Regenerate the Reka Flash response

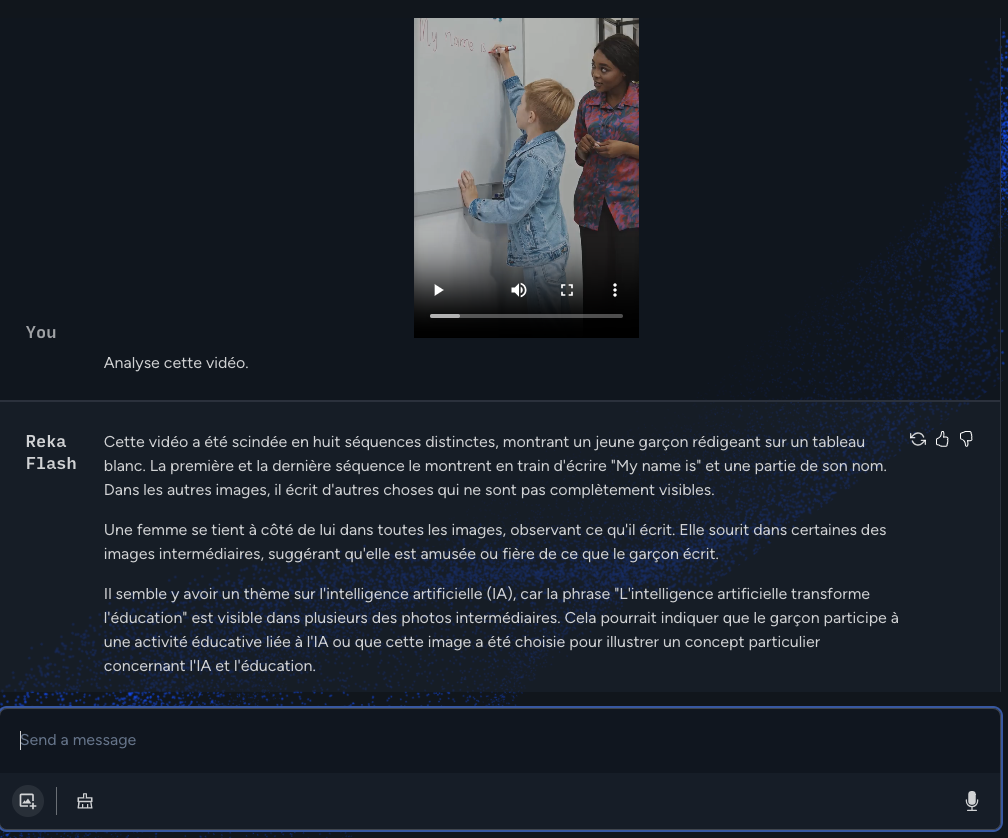point(918,439)
